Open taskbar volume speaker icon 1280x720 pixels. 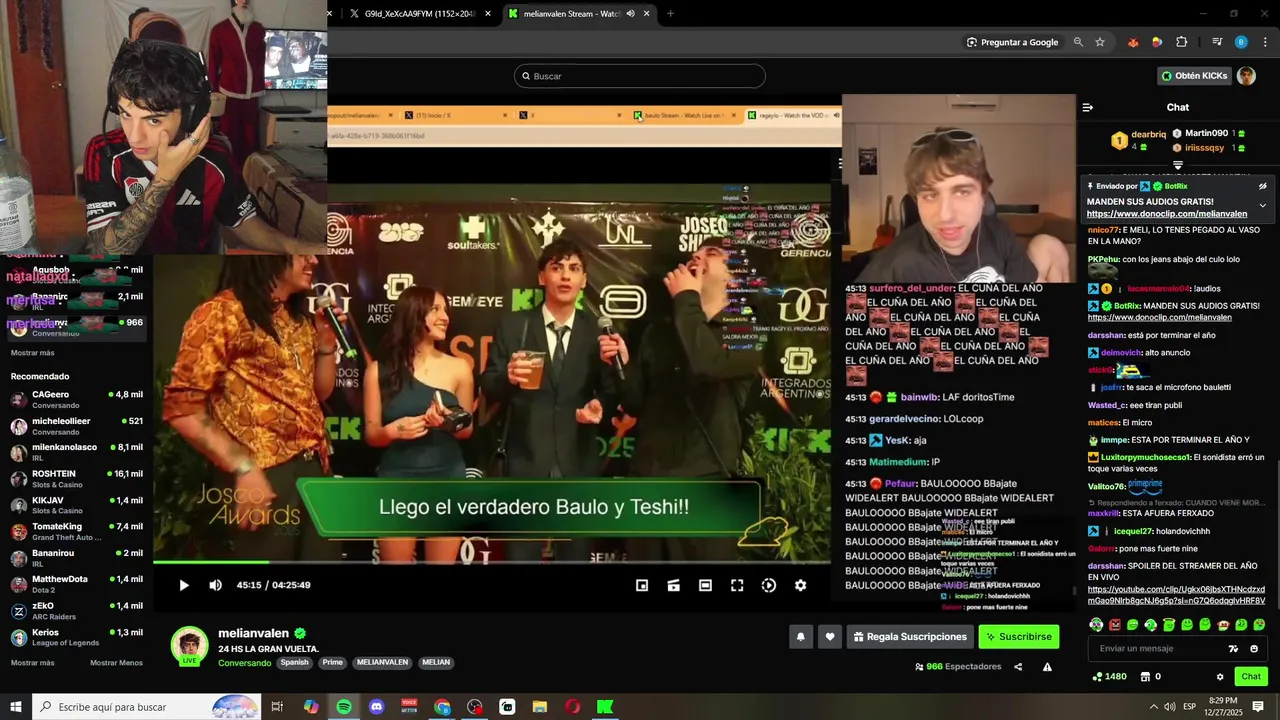coord(1169,707)
